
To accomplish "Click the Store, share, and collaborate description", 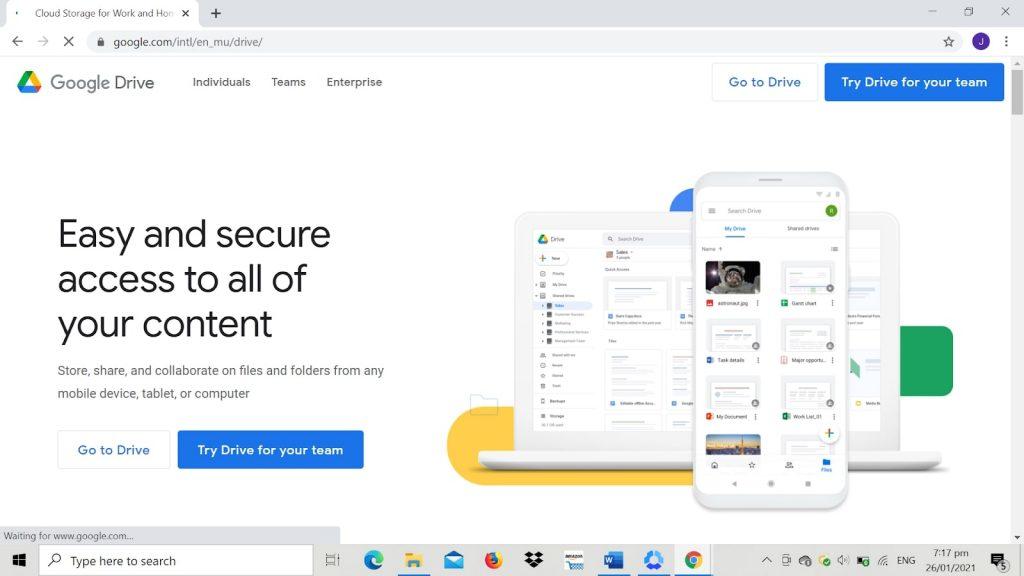I will point(221,382).
